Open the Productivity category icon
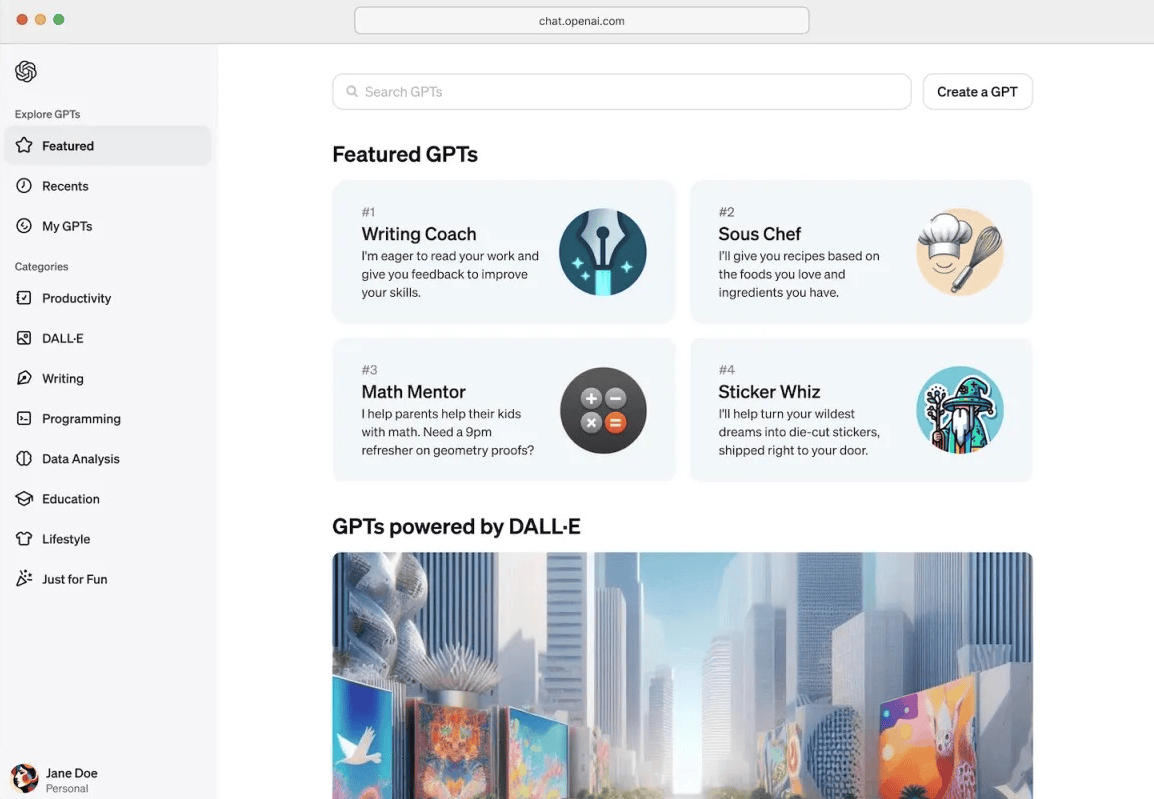 (x=24, y=298)
